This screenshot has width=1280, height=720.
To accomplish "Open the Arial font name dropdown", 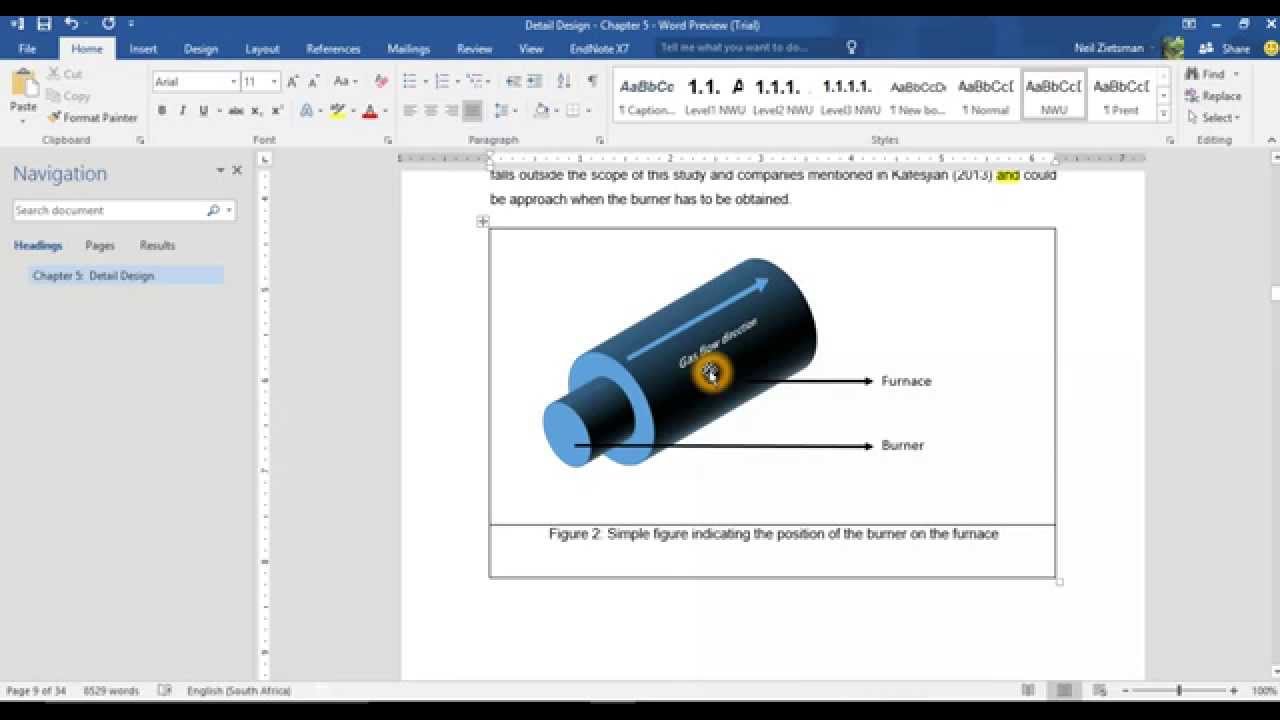I will (x=233, y=82).
